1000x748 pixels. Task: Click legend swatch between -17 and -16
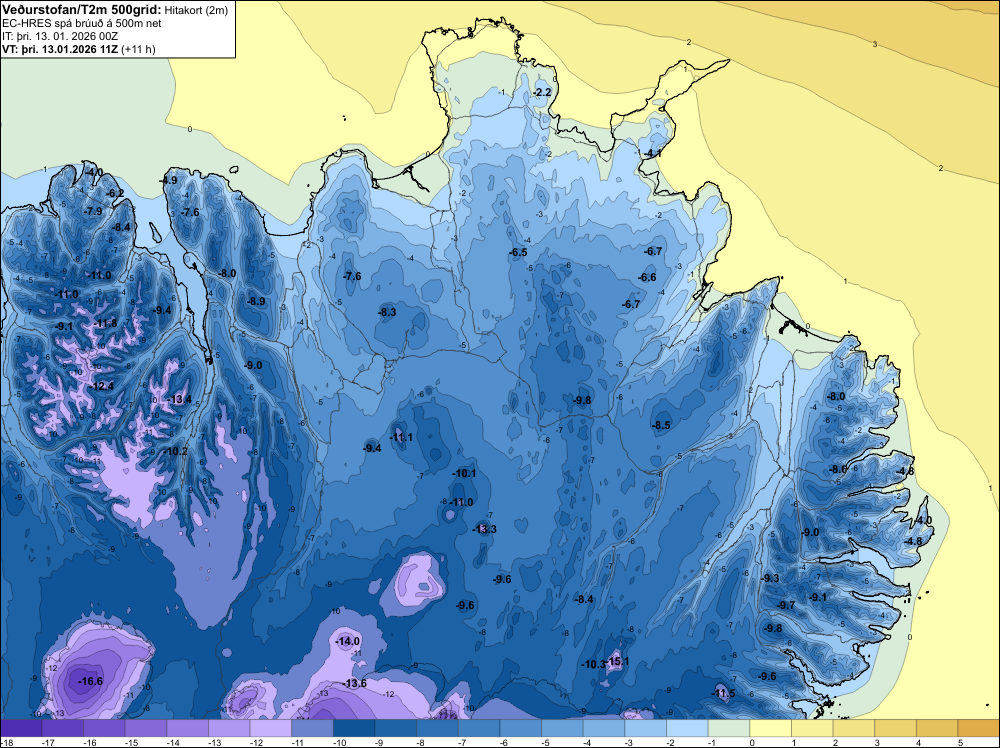click(x=62, y=728)
